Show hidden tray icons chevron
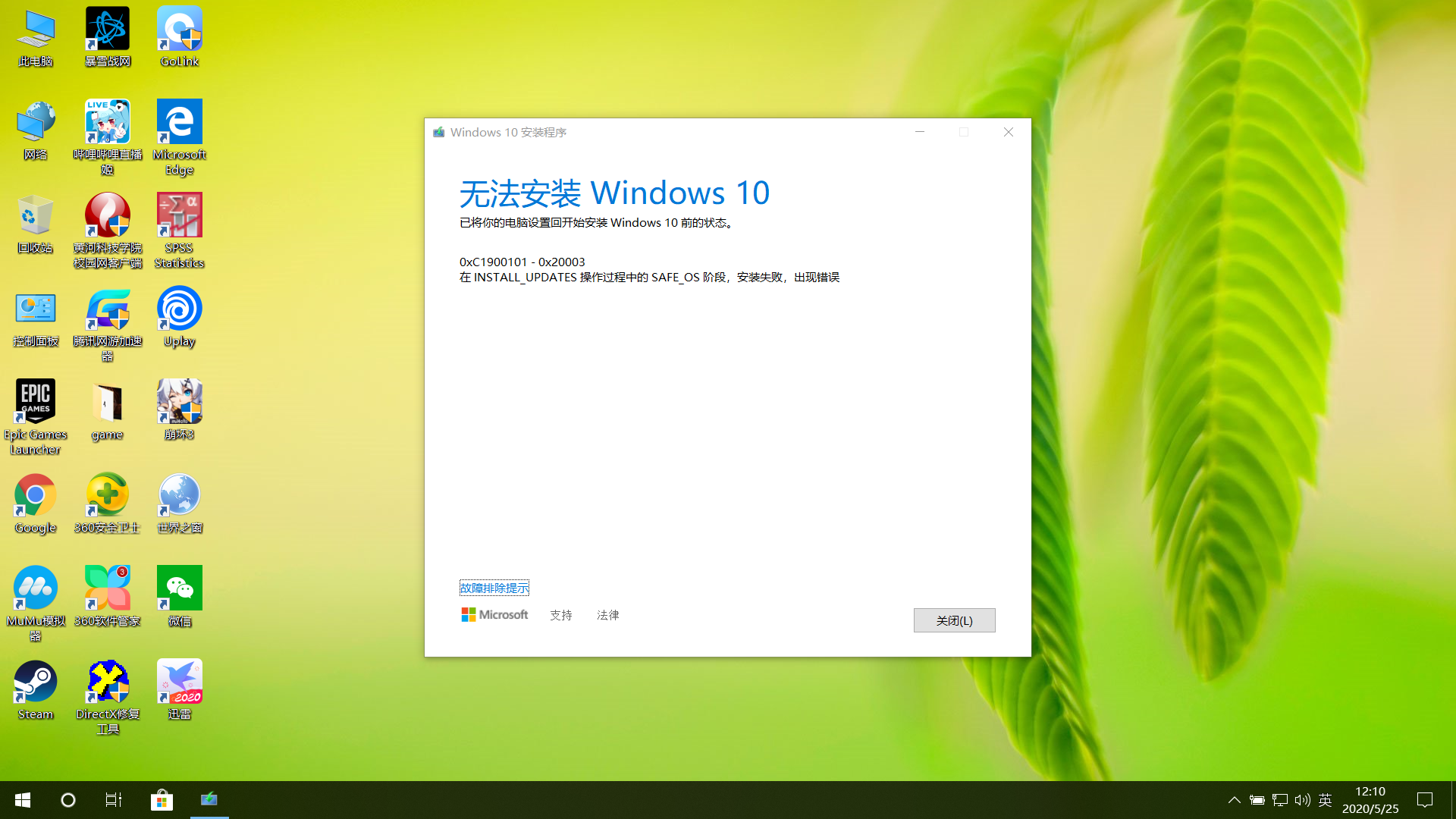This screenshot has width=1456, height=819. click(x=1235, y=800)
